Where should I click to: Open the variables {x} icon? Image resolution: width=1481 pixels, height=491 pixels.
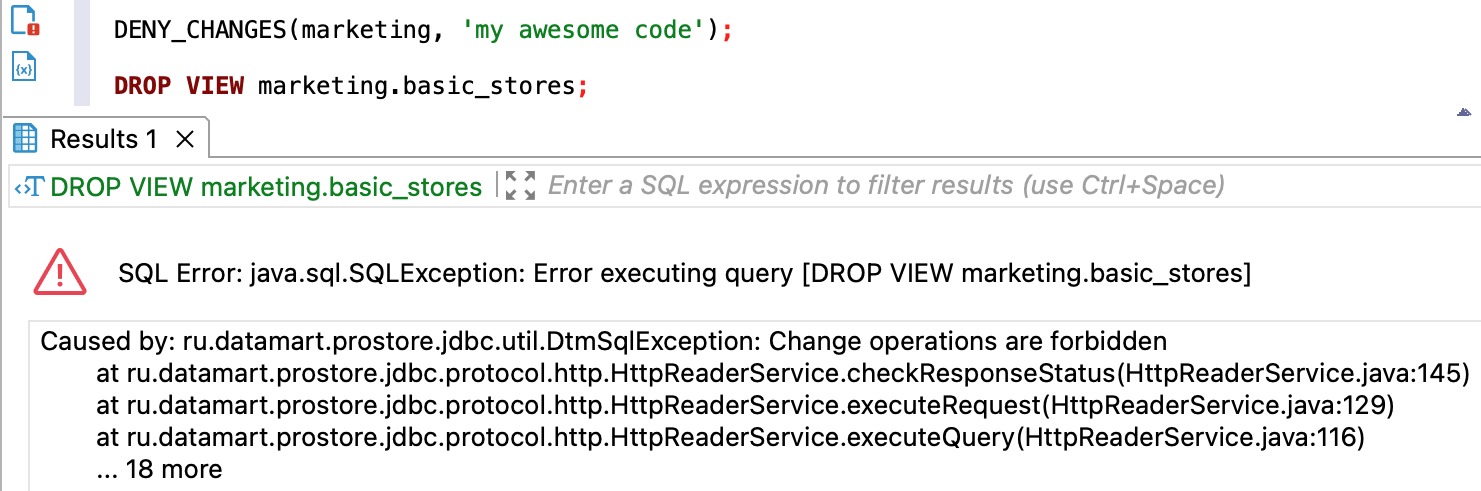(x=25, y=68)
